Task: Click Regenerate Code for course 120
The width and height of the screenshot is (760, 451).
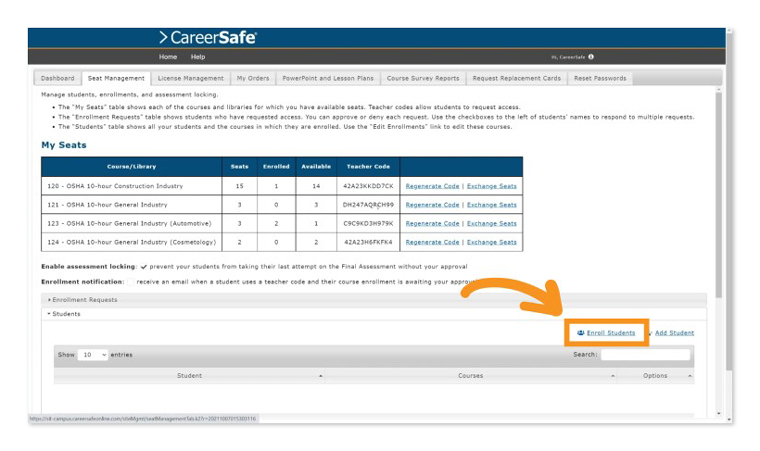Action: coord(432,186)
